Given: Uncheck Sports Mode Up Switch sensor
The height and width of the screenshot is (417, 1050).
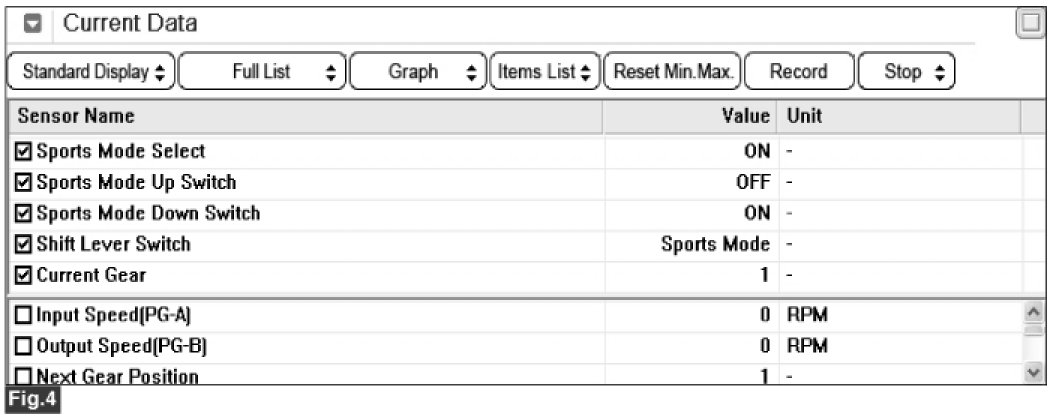Looking at the screenshot, I should point(24,183).
